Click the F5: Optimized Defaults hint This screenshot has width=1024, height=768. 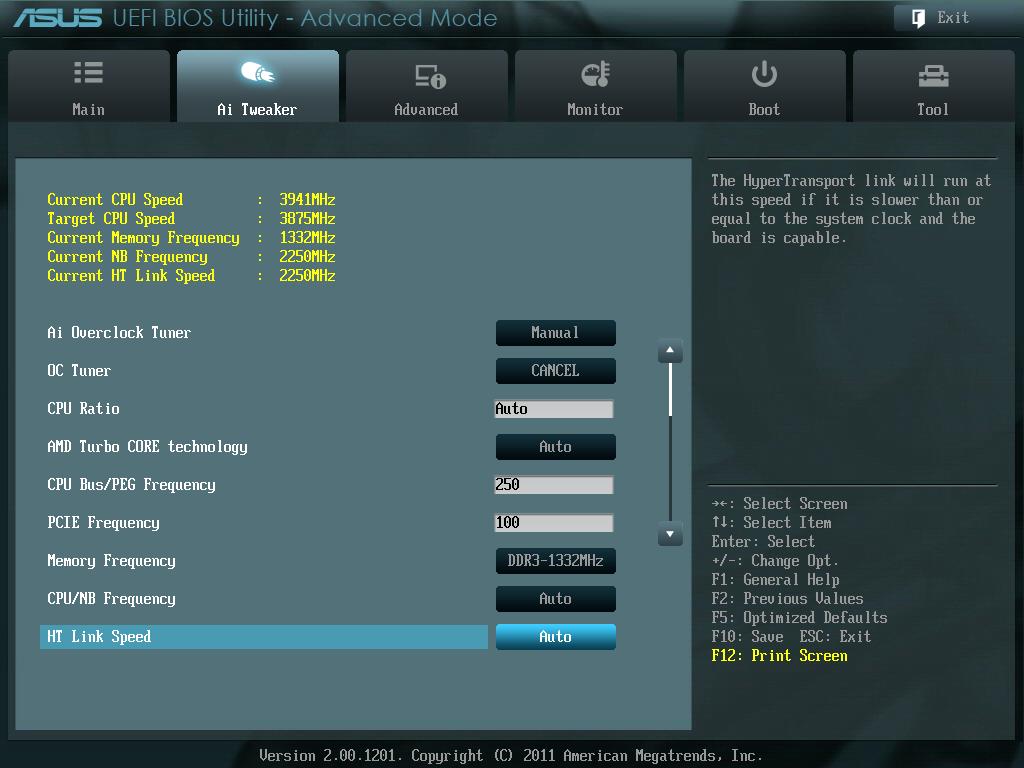(x=799, y=618)
